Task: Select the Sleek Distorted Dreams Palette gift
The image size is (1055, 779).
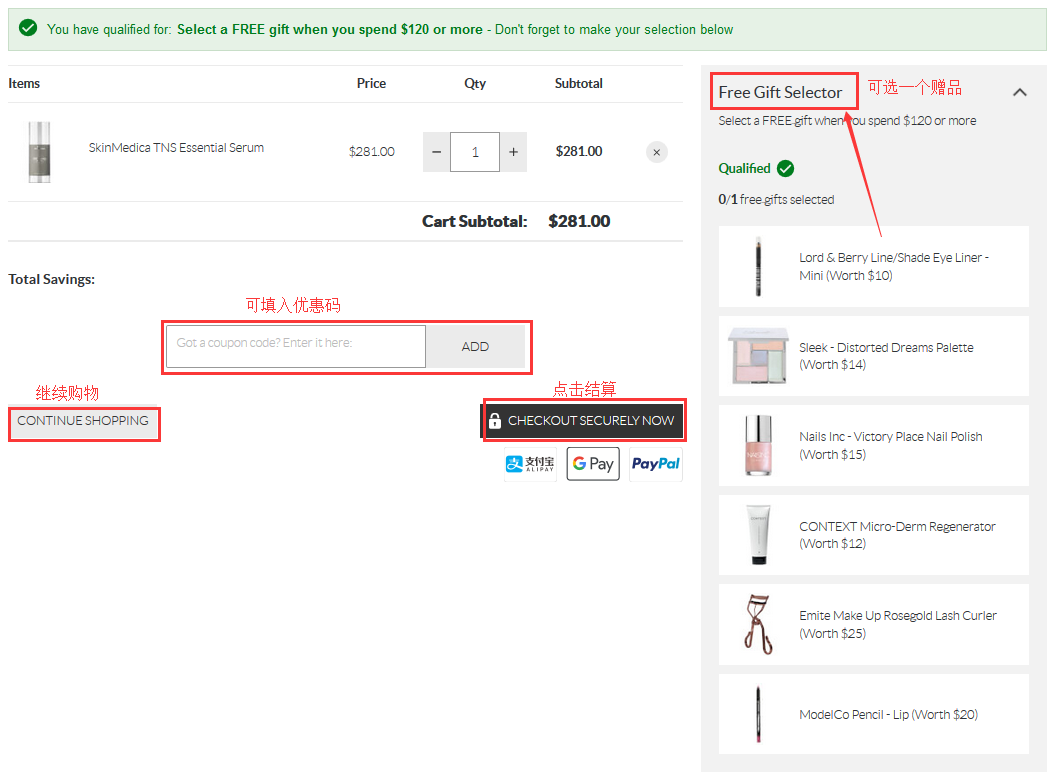Action: [873, 356]
